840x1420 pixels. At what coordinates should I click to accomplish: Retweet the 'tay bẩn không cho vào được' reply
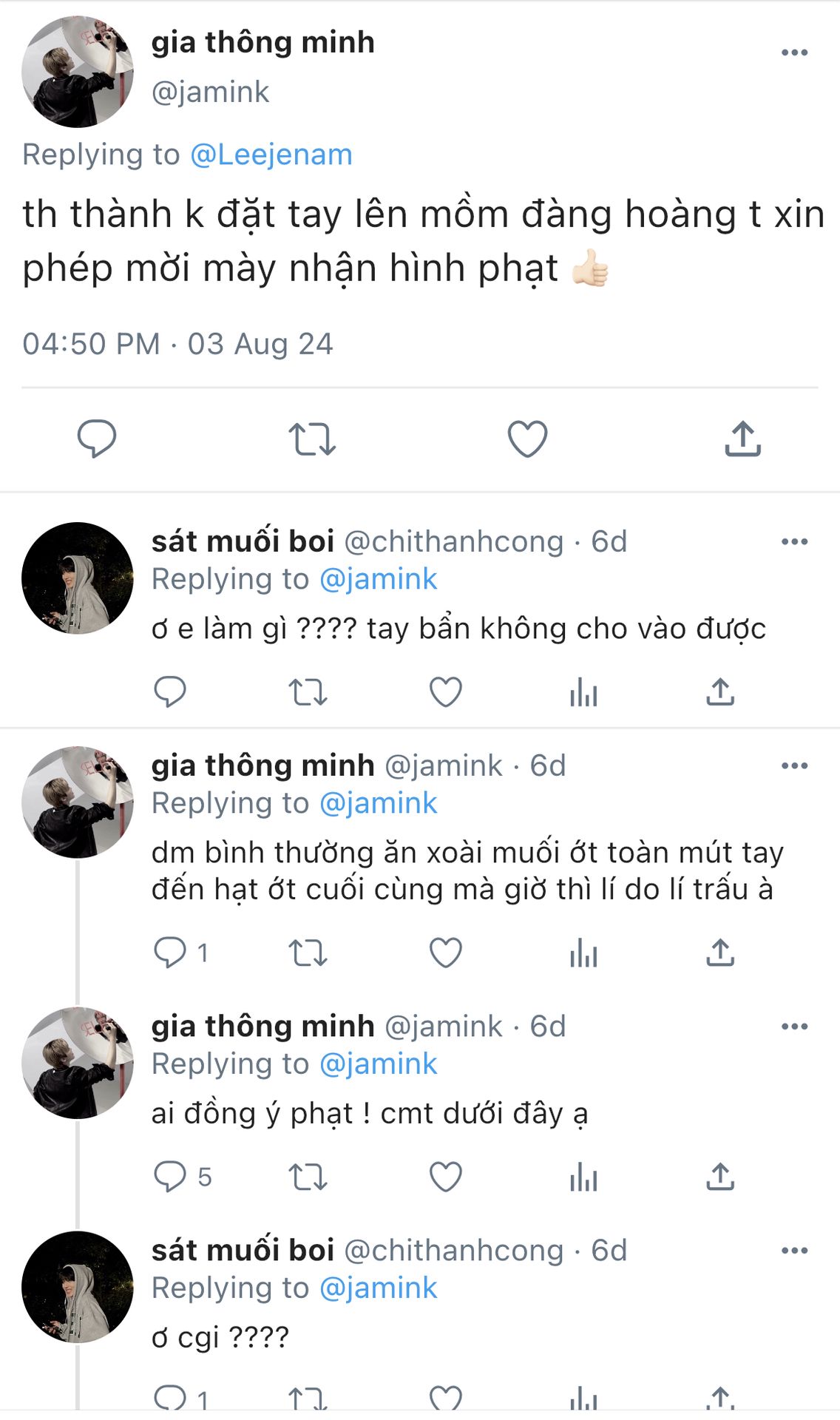tap(308, 692)
